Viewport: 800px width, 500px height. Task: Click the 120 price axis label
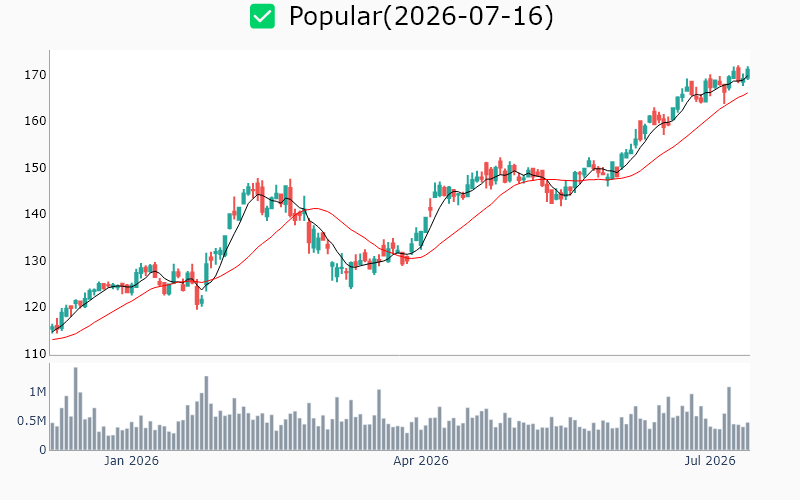tap(35, 307)
